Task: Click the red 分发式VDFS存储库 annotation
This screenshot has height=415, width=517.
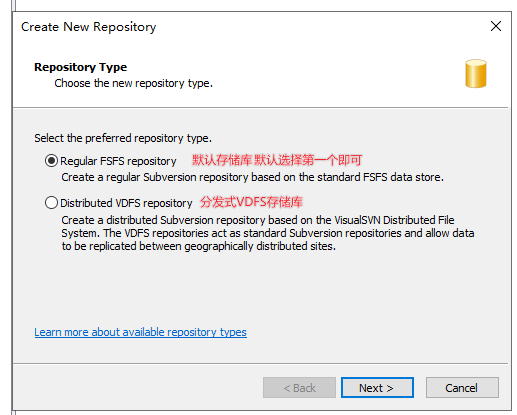Action: click(x=251, y=202)
